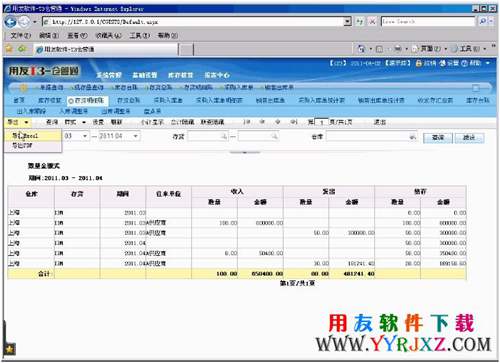
Task: Switch to the 采购入库单 tab
Action: click(x=168, y=100)
